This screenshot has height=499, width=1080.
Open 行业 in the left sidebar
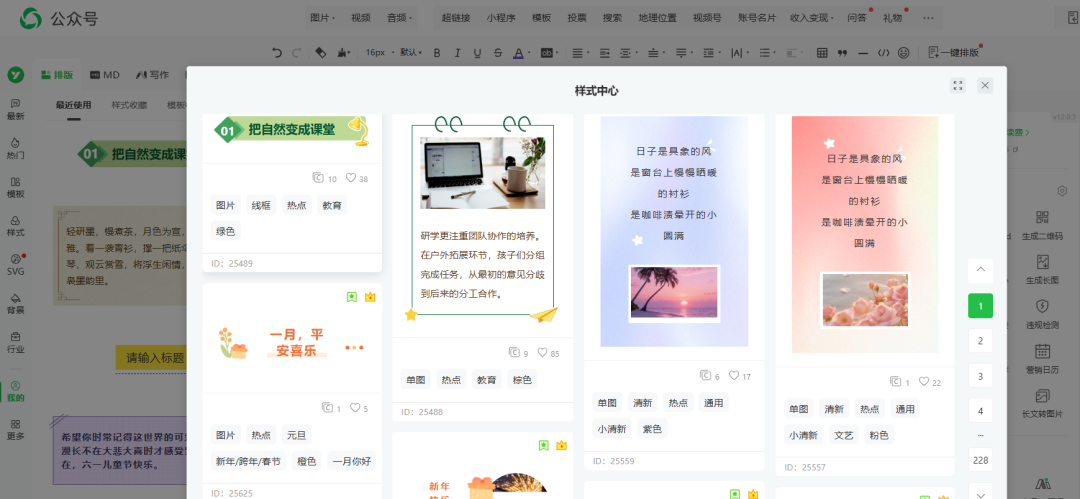click(x=16, y=342)
